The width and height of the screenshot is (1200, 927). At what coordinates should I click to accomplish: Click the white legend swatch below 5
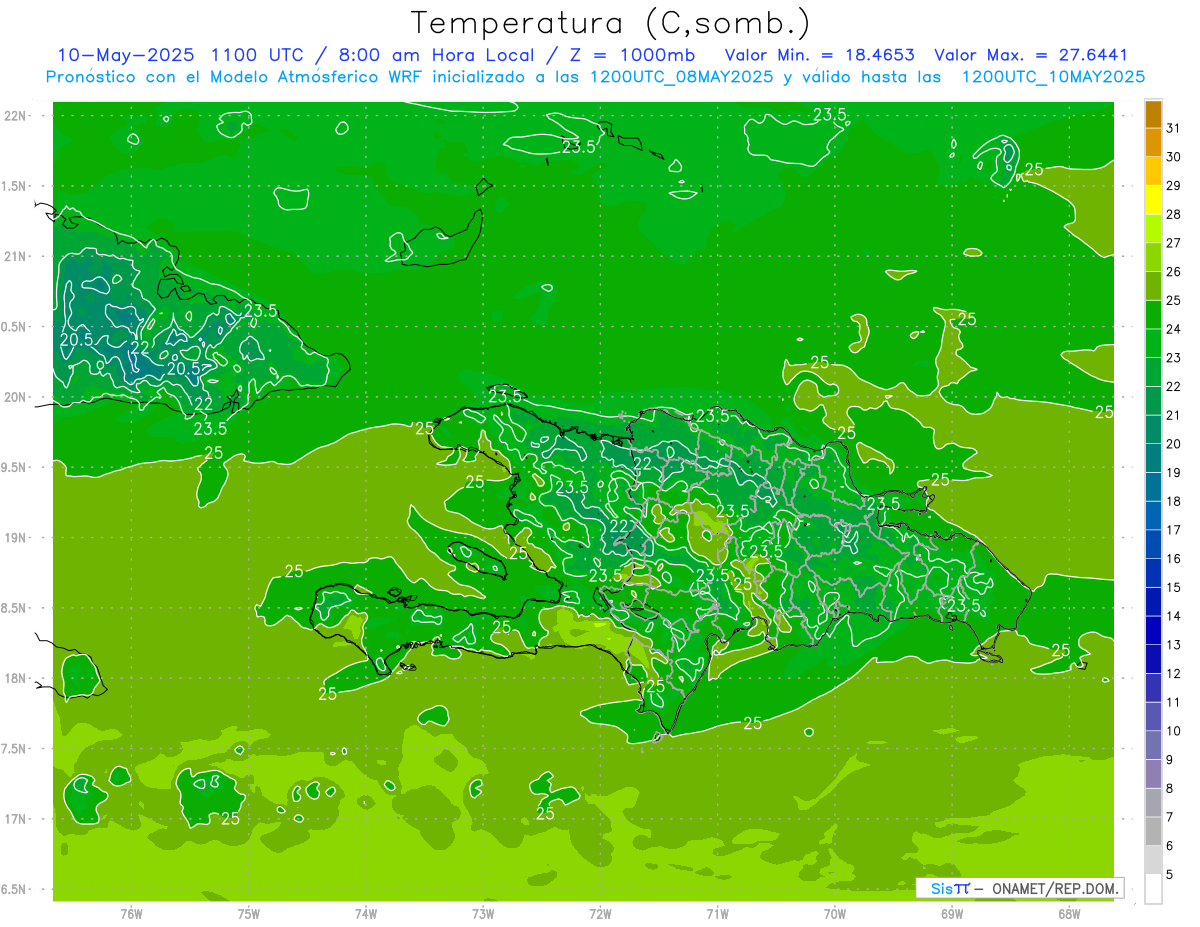click(1153, 888)
